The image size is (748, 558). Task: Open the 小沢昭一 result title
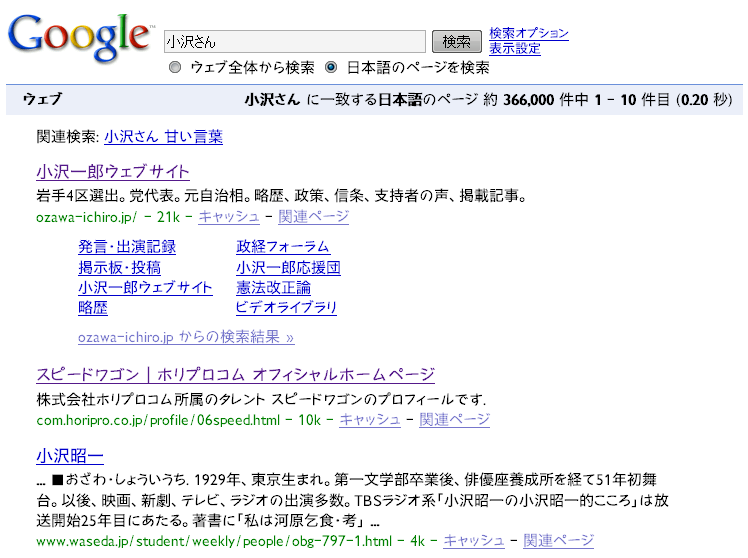click(x=70, y=456)
